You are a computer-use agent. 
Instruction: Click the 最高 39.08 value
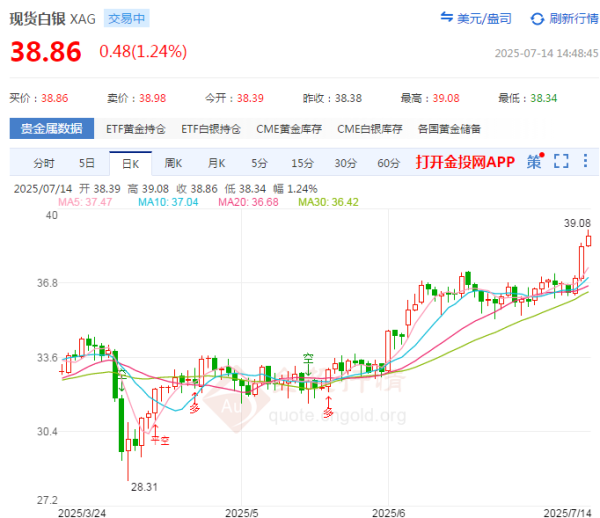coord(446,98)
